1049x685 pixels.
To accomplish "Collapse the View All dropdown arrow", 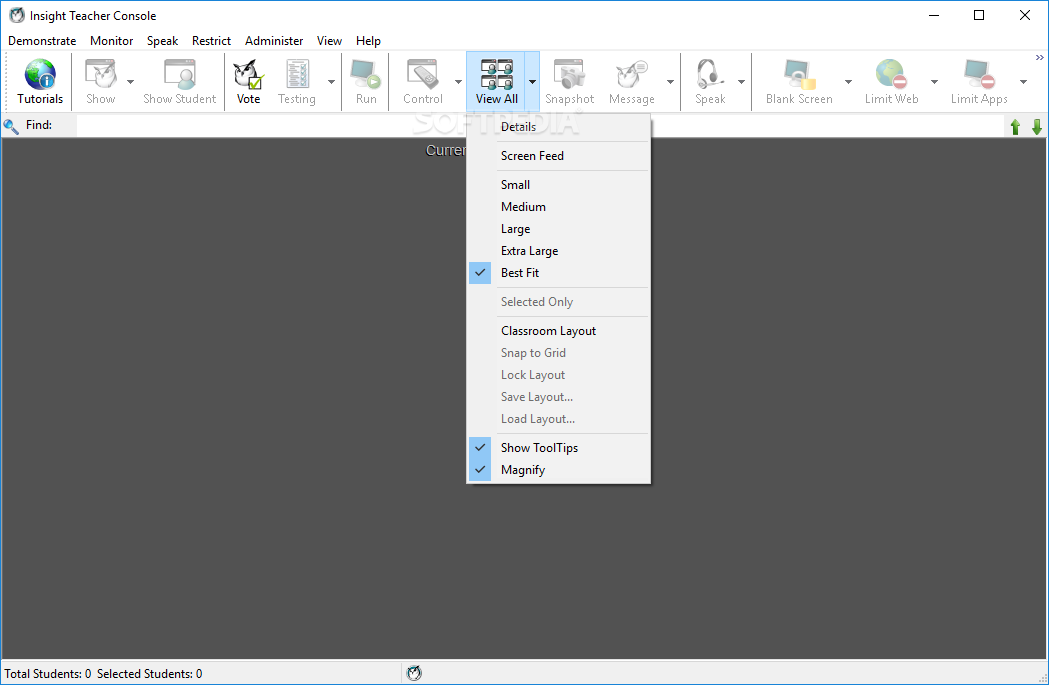I will [533, 82].
